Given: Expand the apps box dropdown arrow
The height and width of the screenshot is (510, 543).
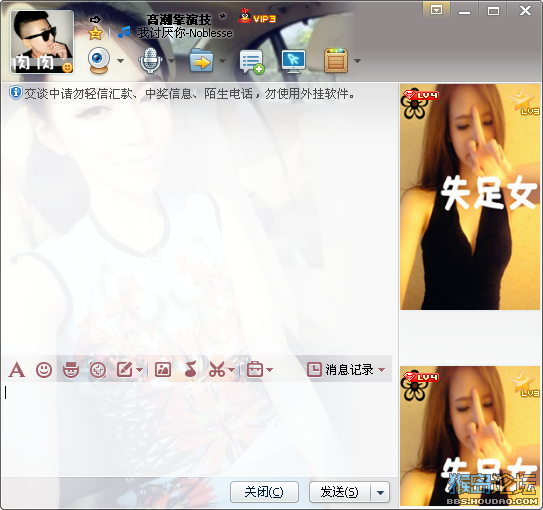Looking at the screenshot, I should coord(357,61).
